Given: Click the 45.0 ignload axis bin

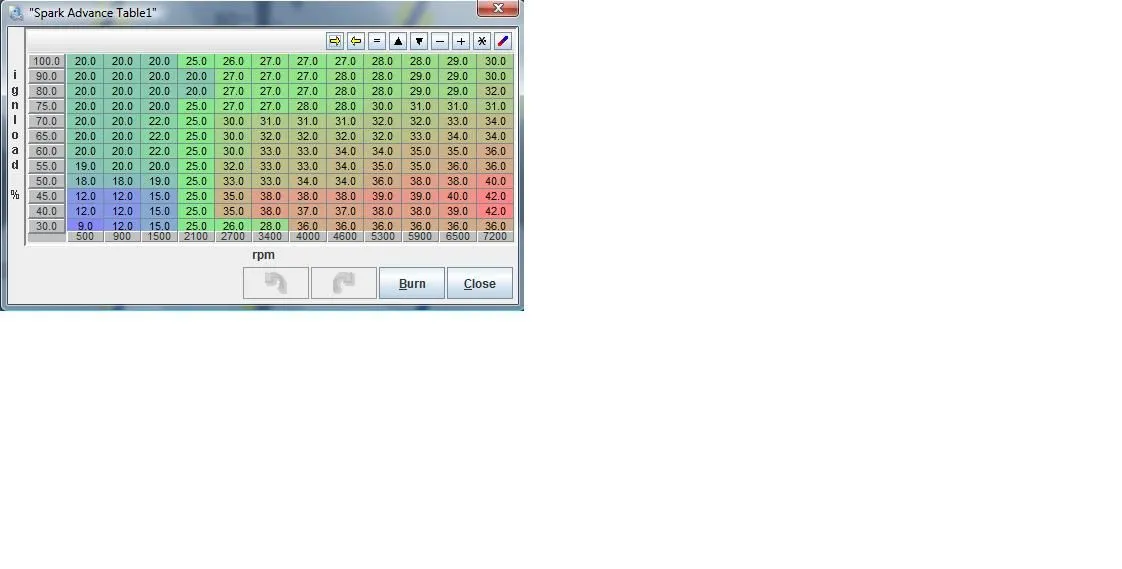Looking at the screenshot, I should [x=46, y=196].
